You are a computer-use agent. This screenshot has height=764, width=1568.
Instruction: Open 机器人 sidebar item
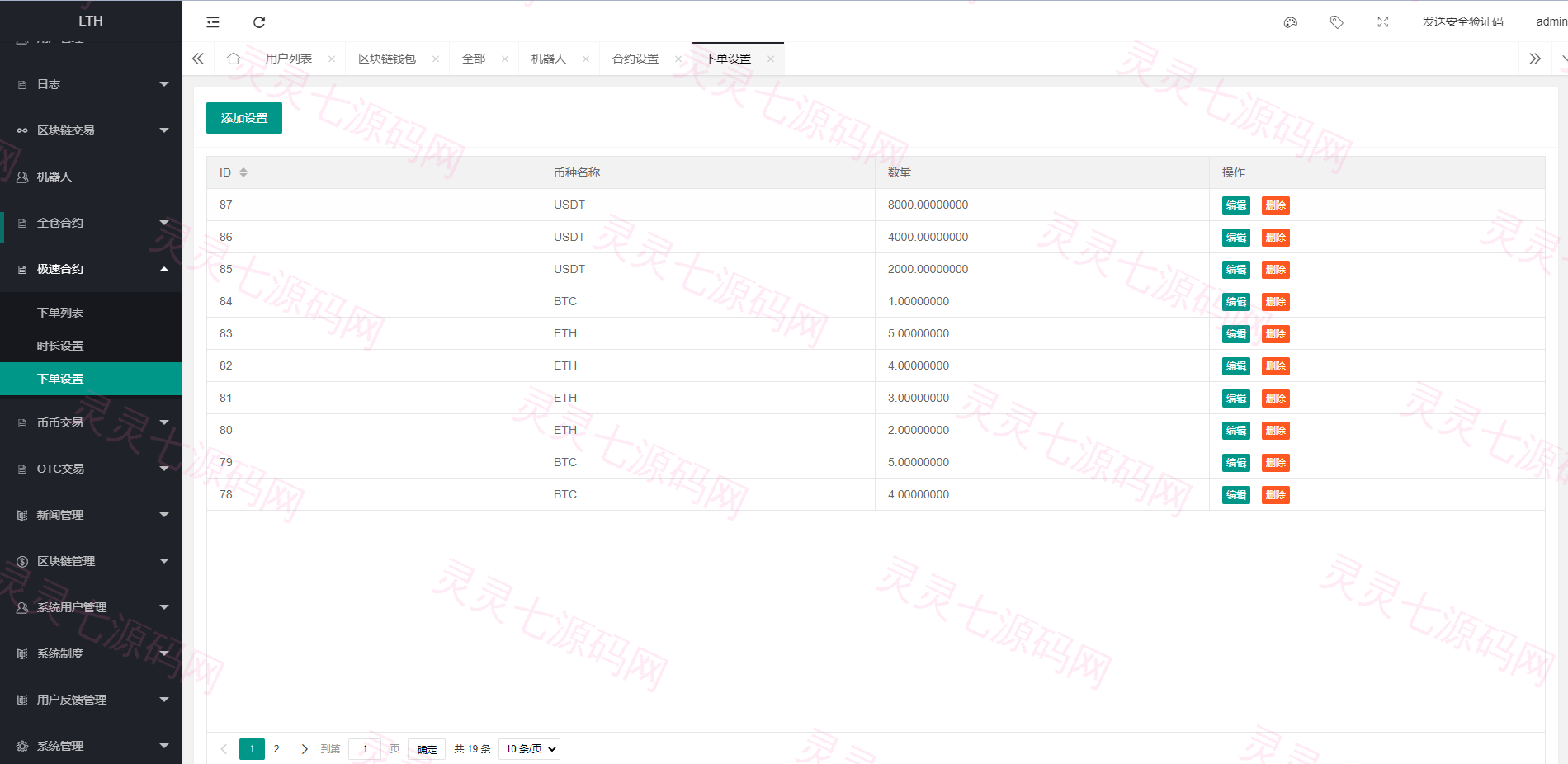pos(91,177)
